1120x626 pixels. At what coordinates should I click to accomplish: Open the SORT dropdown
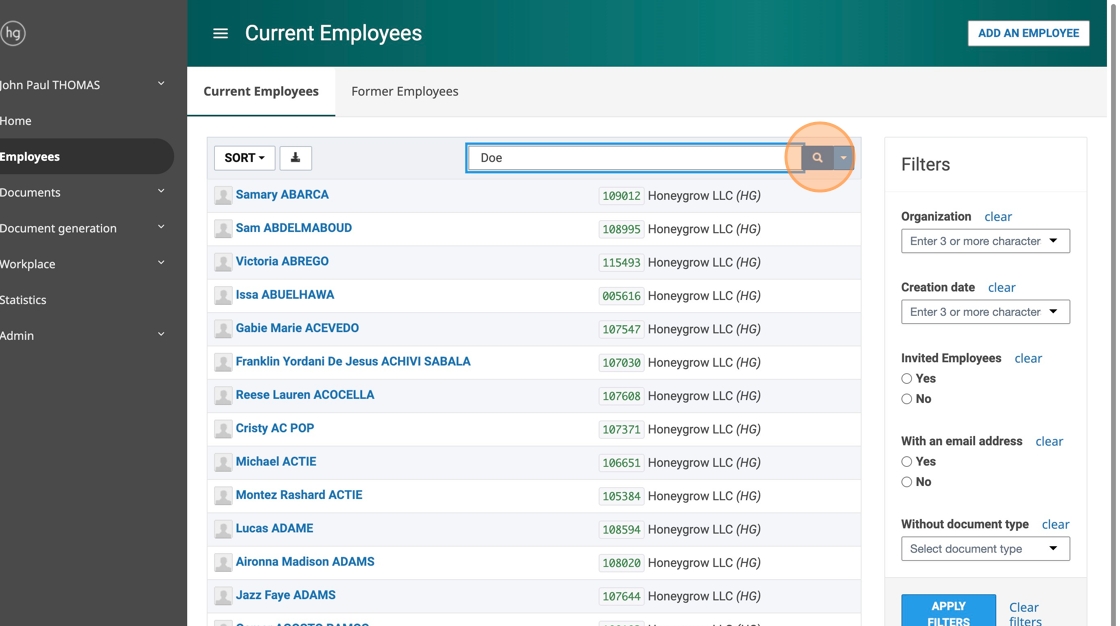click(x=244, y=158)
